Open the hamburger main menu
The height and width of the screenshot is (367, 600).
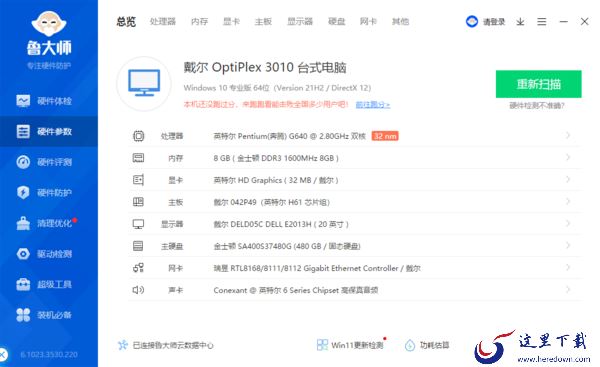pyautogui.click(x=541, y=22)
